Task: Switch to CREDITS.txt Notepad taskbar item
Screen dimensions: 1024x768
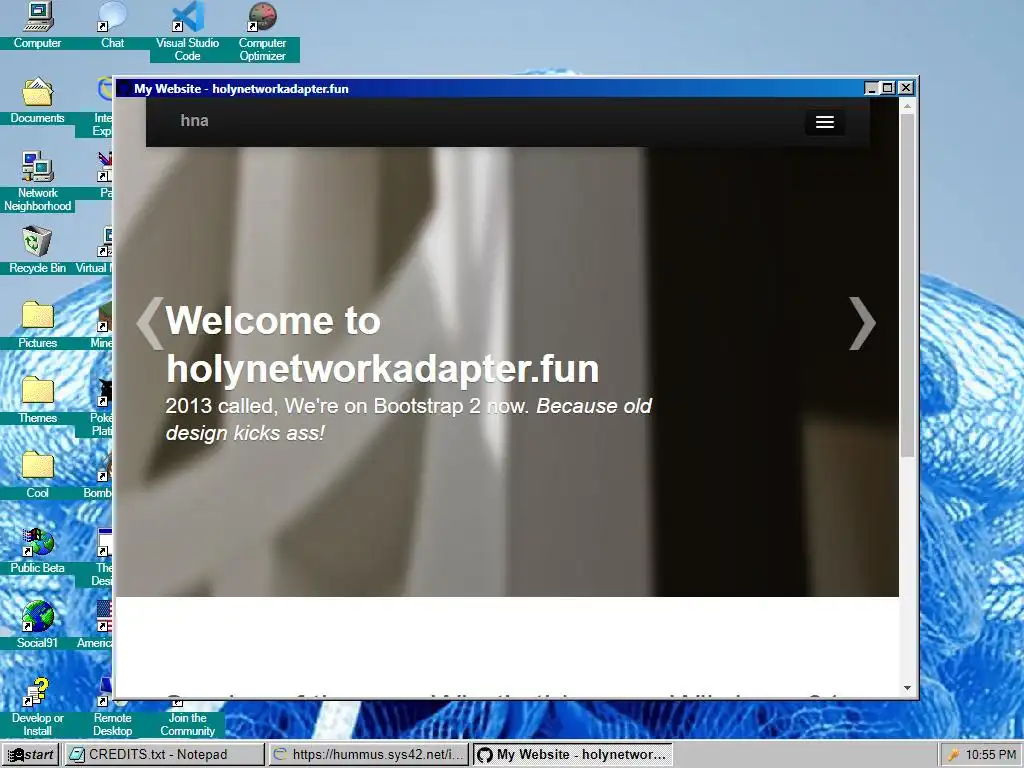Action: point(165,754)
